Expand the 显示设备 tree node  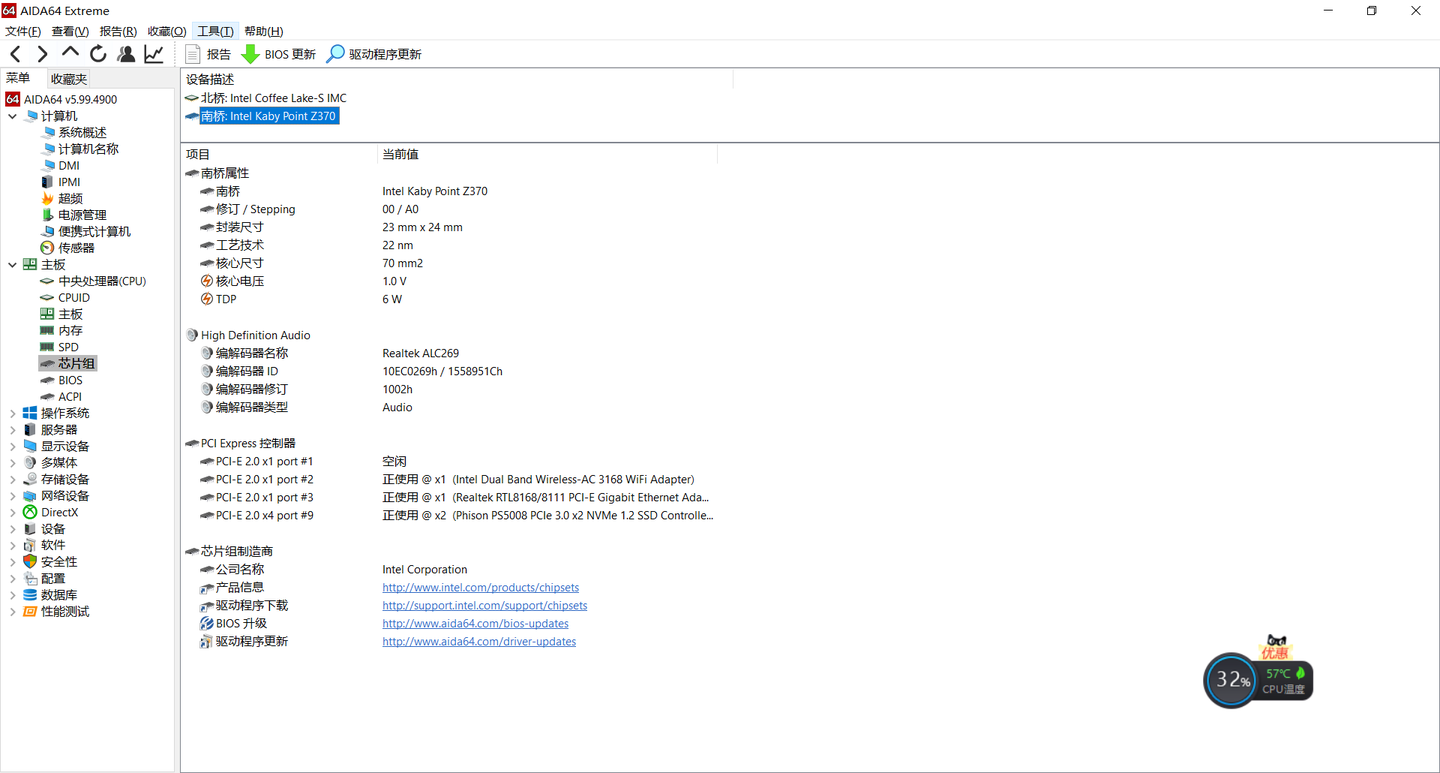pyautogui.click(x=13, y=445)
